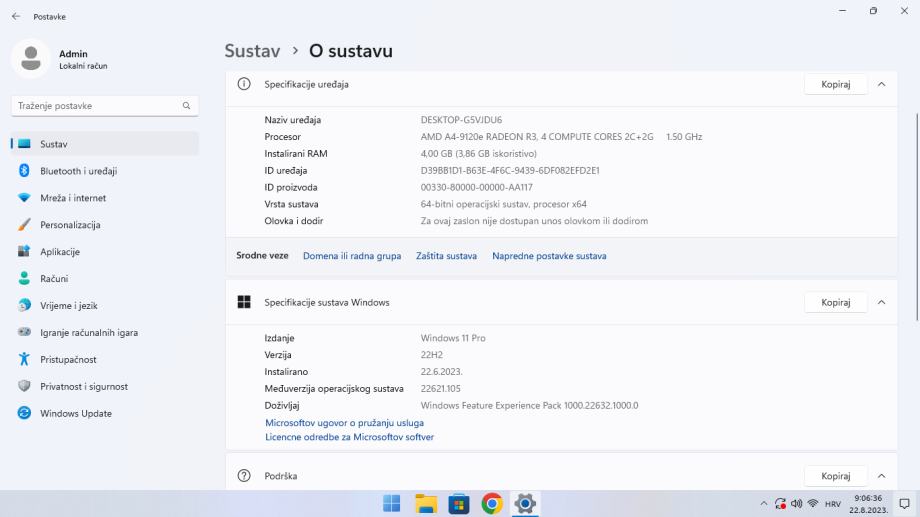The height and width of the screenshot is (517, 920).
Task: Copy device specifications with Kopiraj
Action: pos(836,85)
